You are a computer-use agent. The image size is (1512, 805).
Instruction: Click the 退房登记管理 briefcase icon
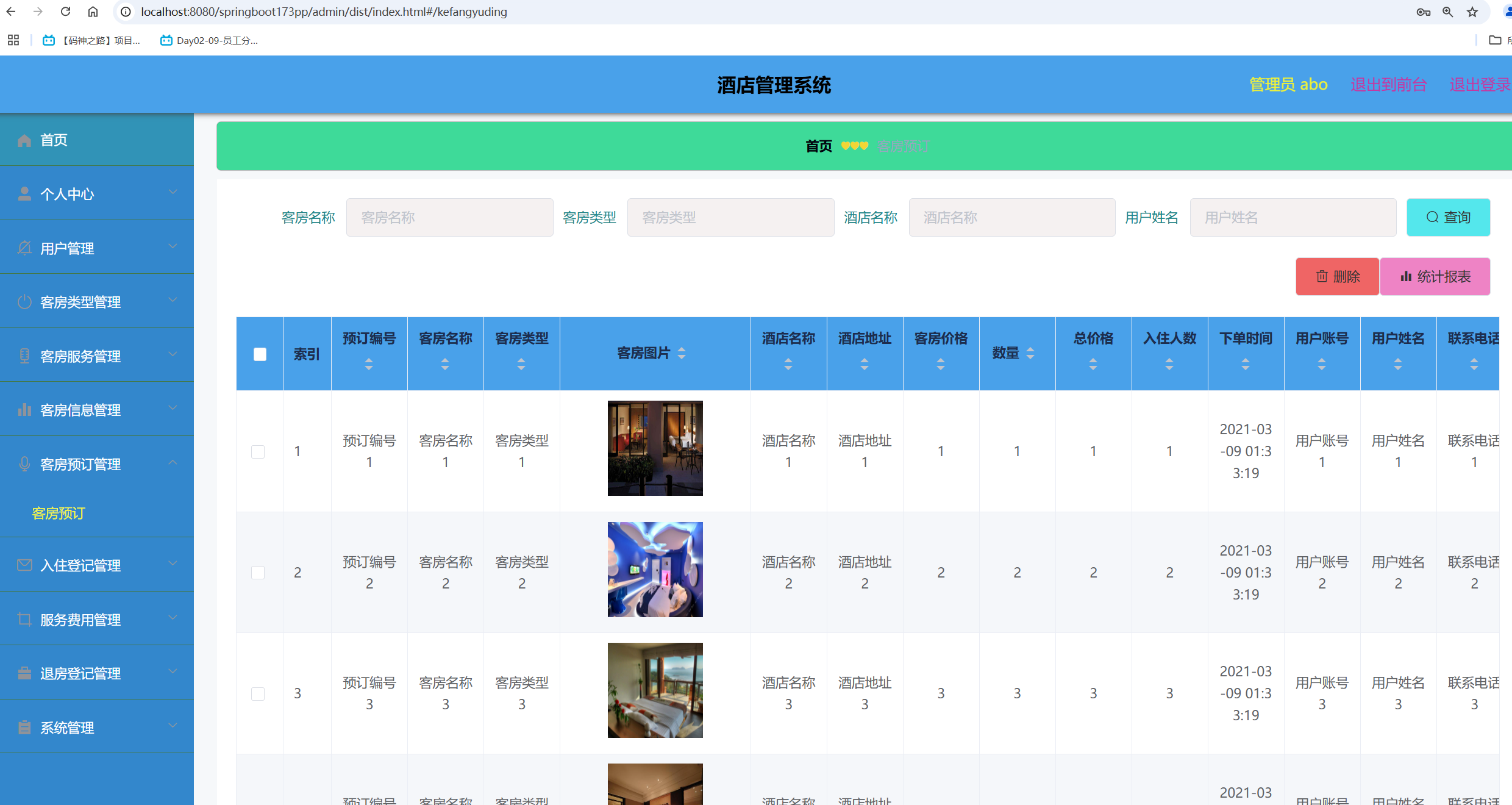coord(24,673)
